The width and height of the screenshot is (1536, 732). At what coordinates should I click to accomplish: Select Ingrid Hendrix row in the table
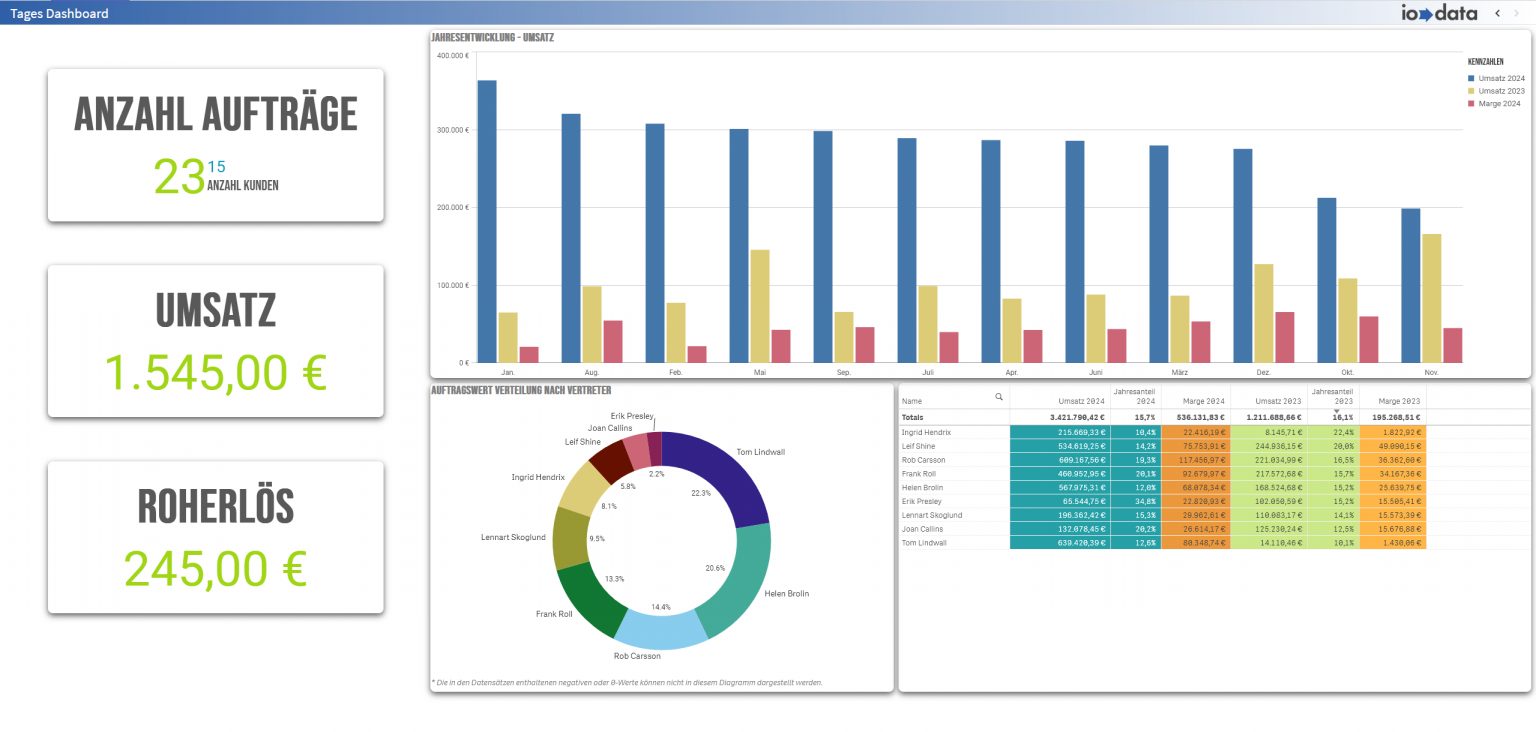(x=1164, y=432)
